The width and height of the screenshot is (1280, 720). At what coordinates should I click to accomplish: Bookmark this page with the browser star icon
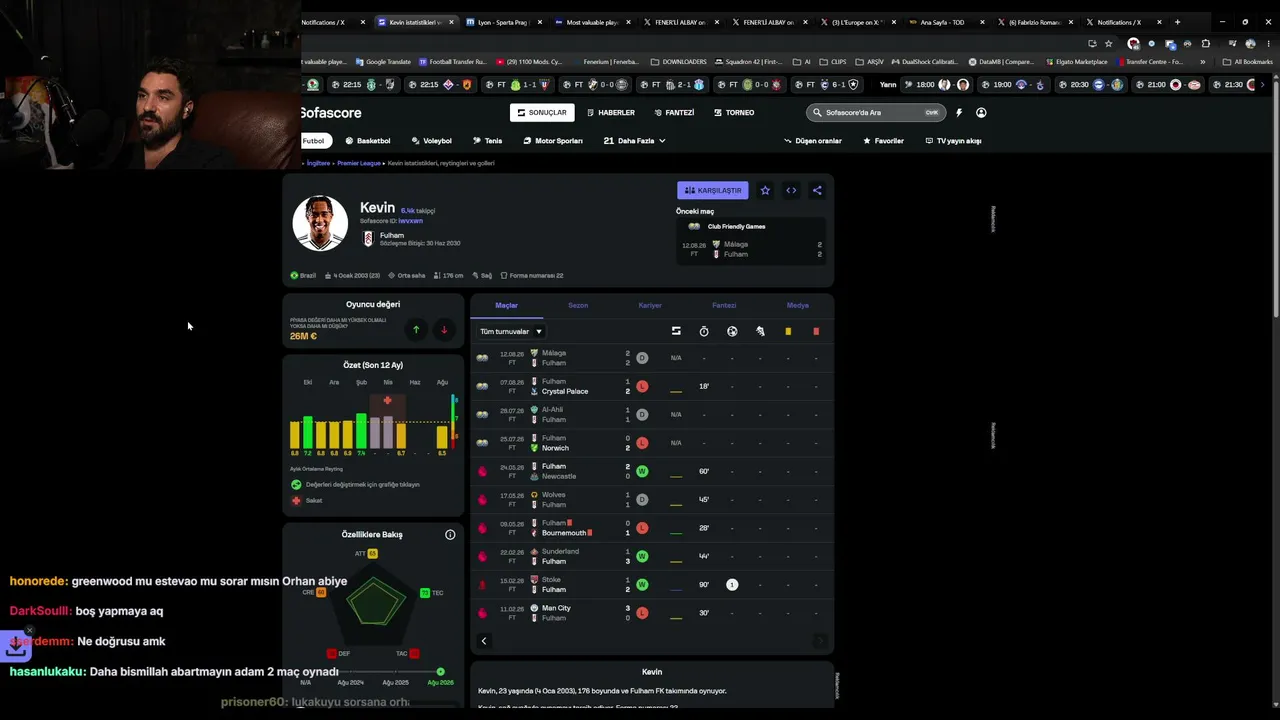point(1108,43)
